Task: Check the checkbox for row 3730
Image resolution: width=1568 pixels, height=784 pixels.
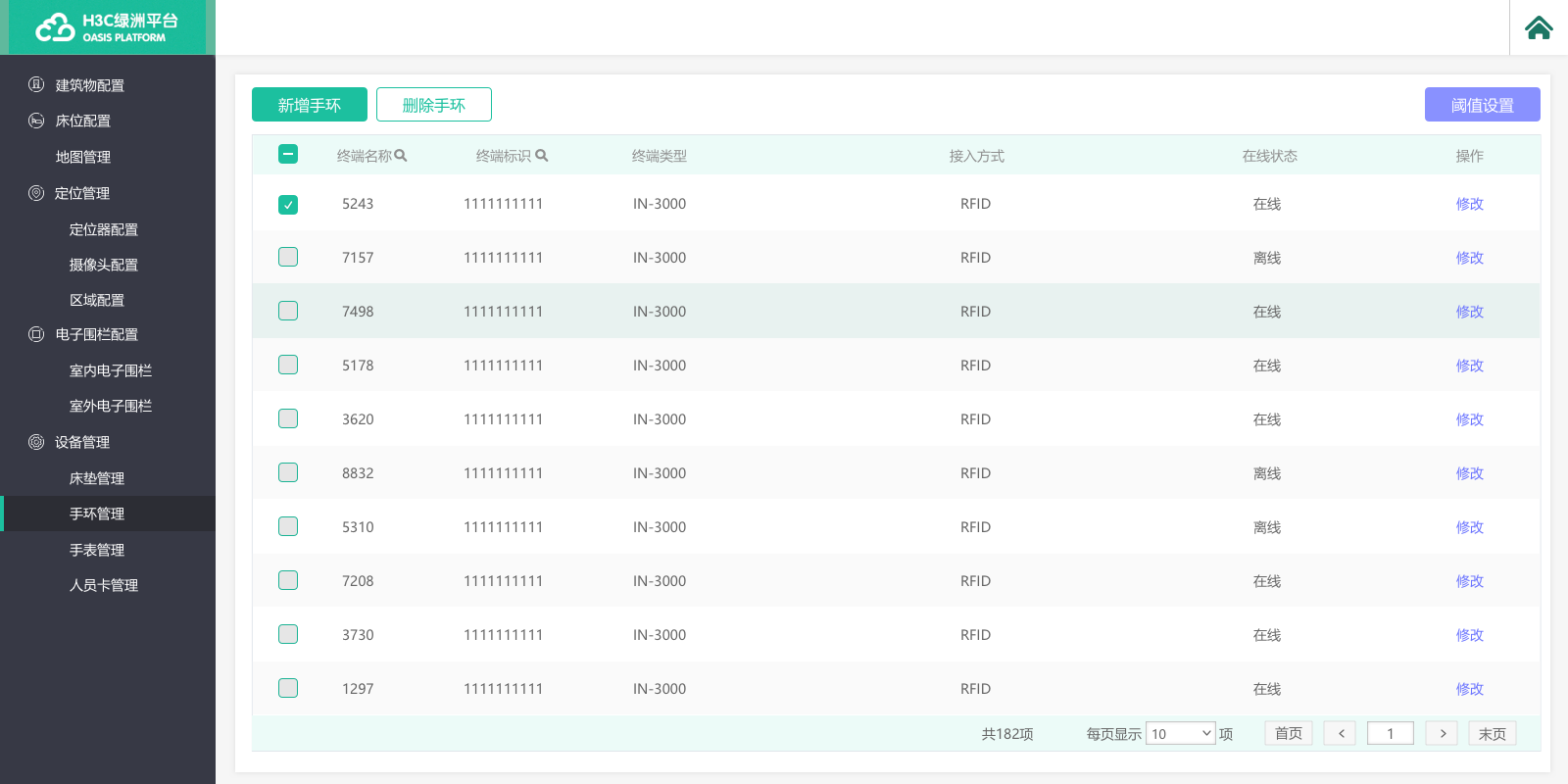Action: 288,634
